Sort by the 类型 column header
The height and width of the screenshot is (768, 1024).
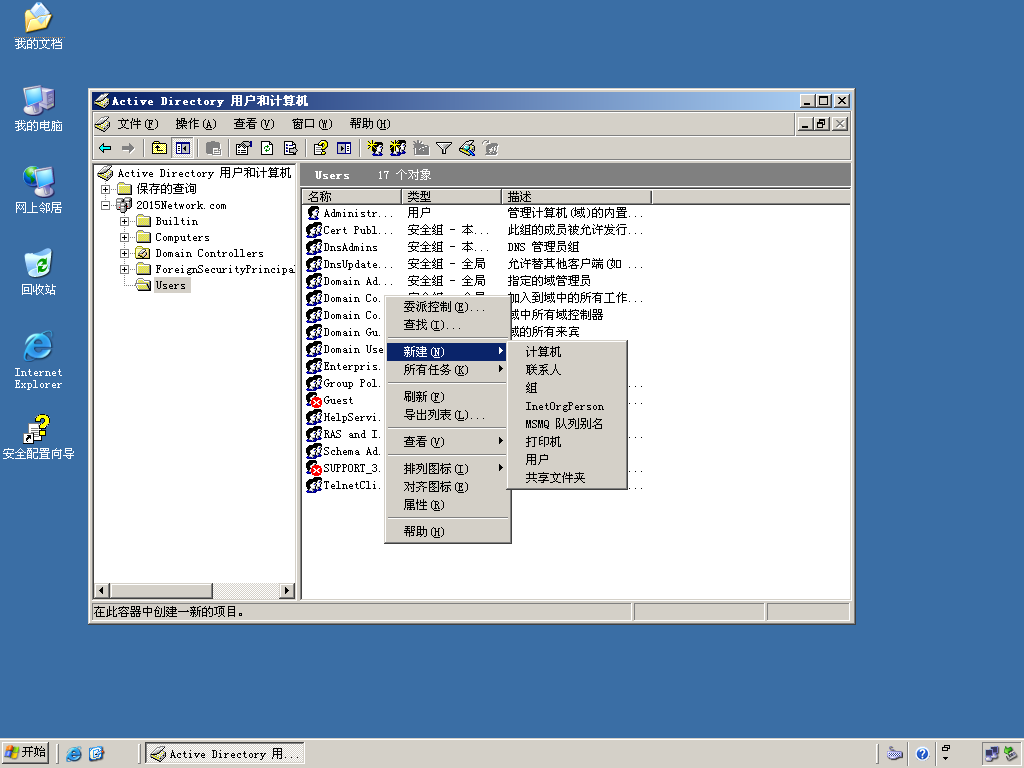[452, 197]
